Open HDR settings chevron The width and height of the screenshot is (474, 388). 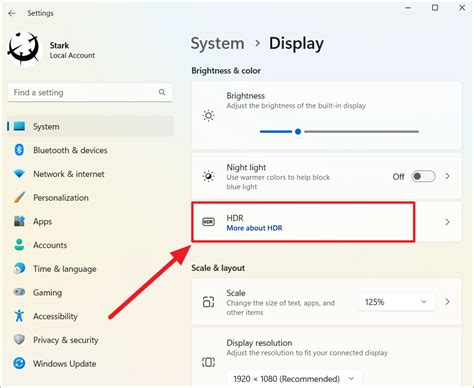pyautogui.click(x=448, y=222)
